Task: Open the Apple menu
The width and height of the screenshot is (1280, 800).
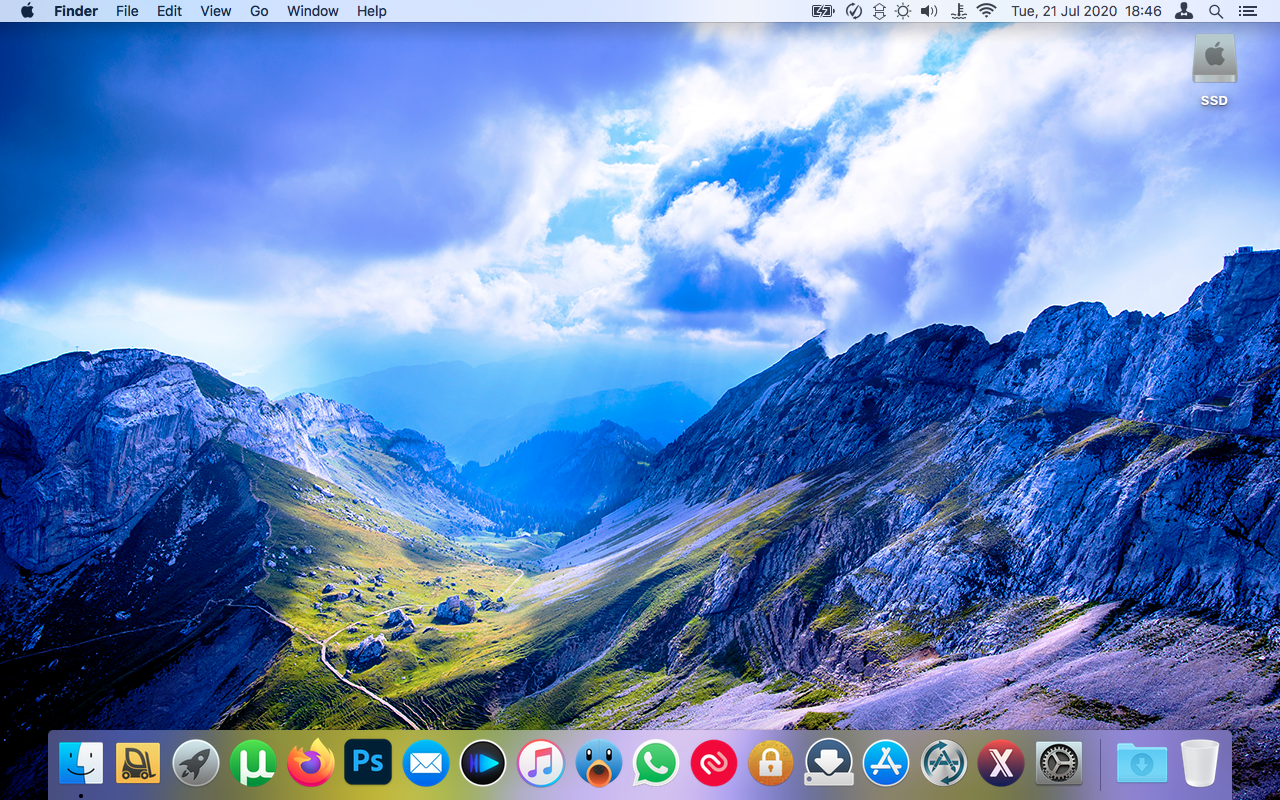Action: (27, 11)
